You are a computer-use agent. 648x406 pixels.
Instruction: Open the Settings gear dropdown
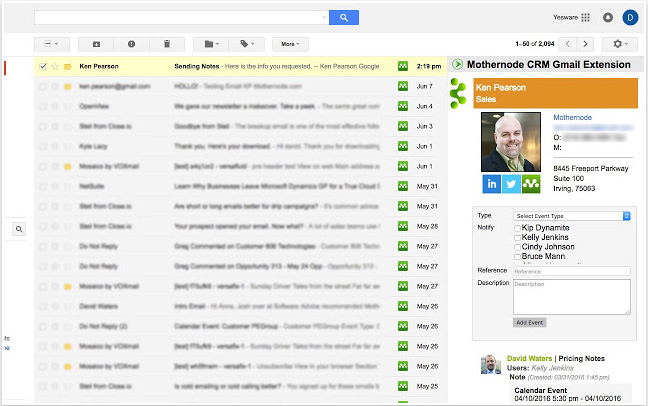620,44
